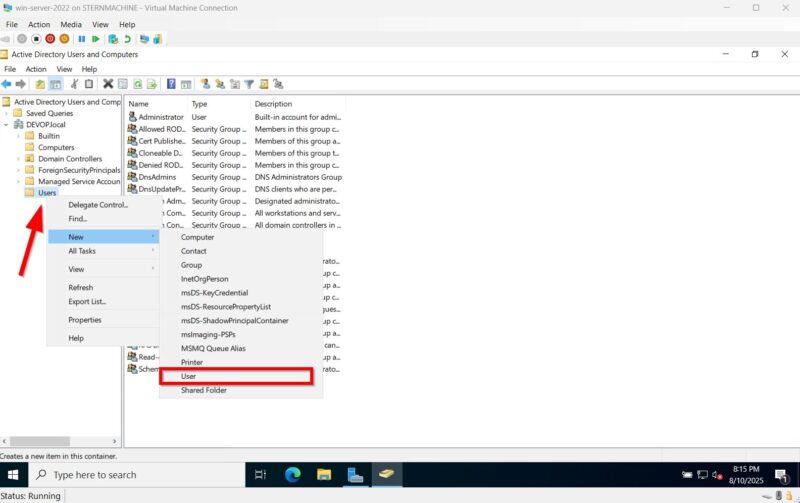Open the Media menu of VM Connection

pyautogui.click(x=71, y=24)
